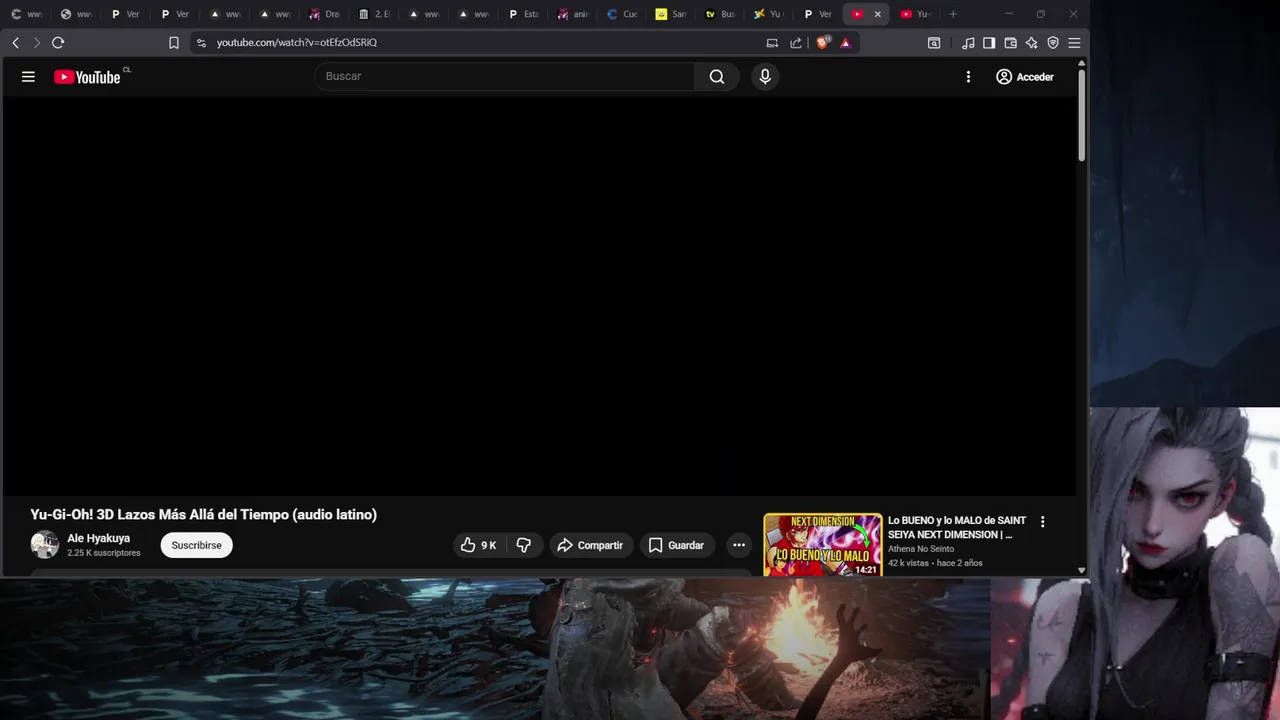The image size is (1280, 720).
Task: Share this page from address bar
Action: click(x=796, y=43)
